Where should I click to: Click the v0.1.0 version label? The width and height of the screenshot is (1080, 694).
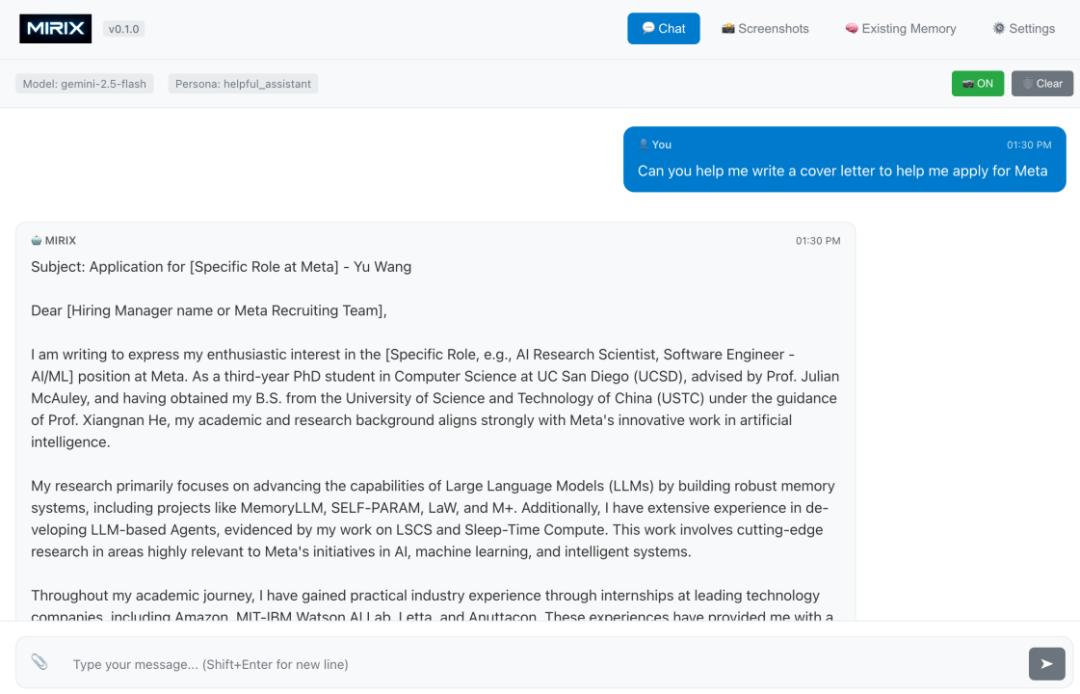click(x=124, y=29)
